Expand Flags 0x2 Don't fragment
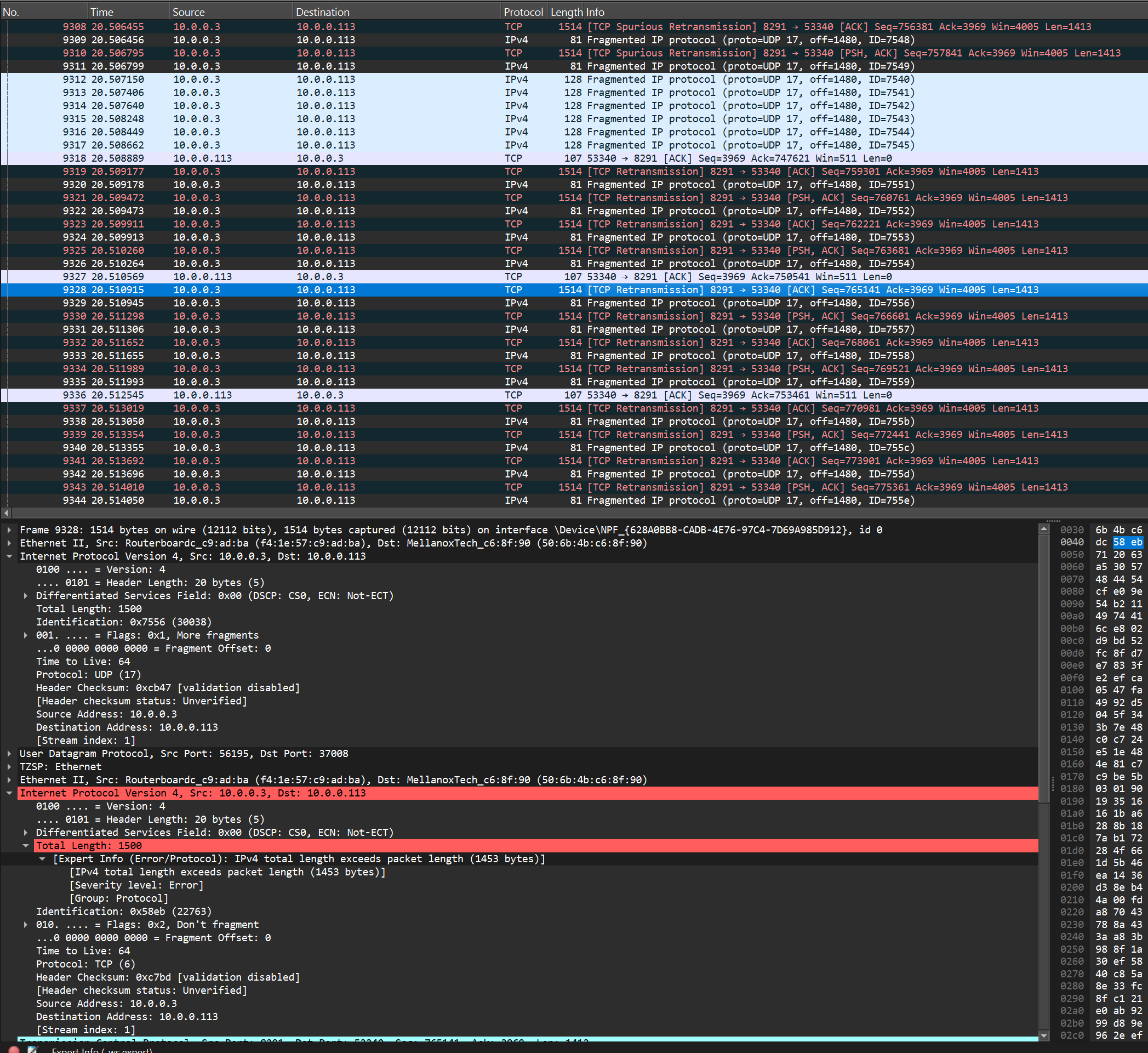 point(26,925)
